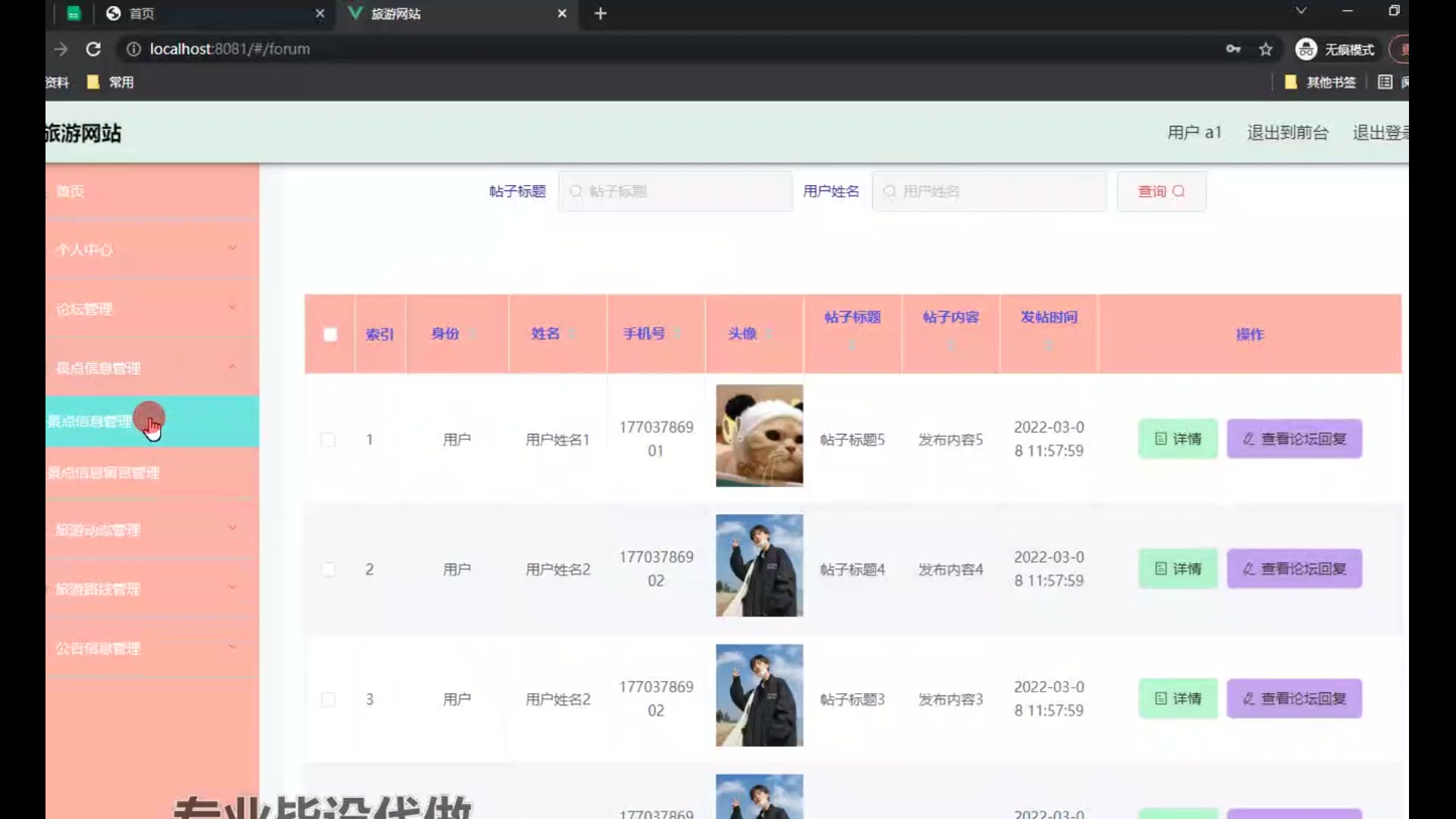Expand the 旅游路线管理 sidebar menu

152,588
